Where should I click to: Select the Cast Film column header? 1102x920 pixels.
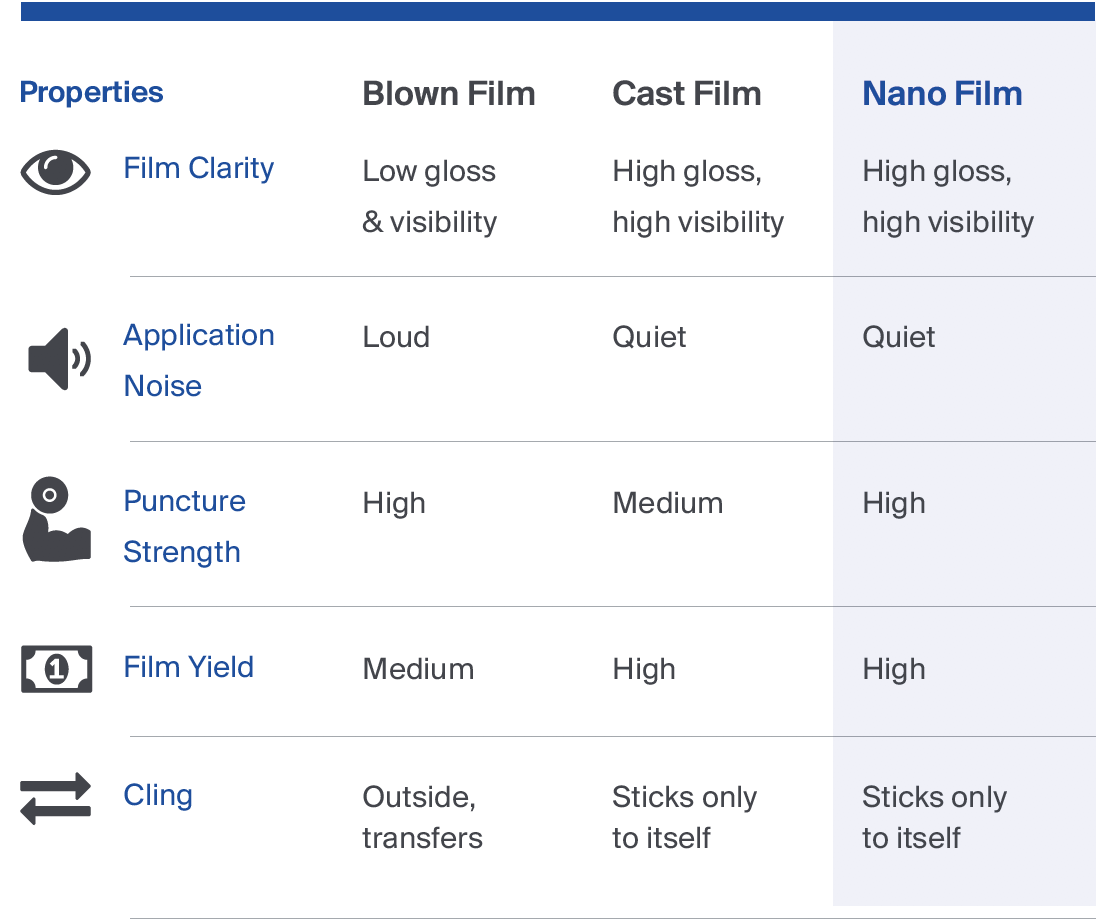pos(687,93)
